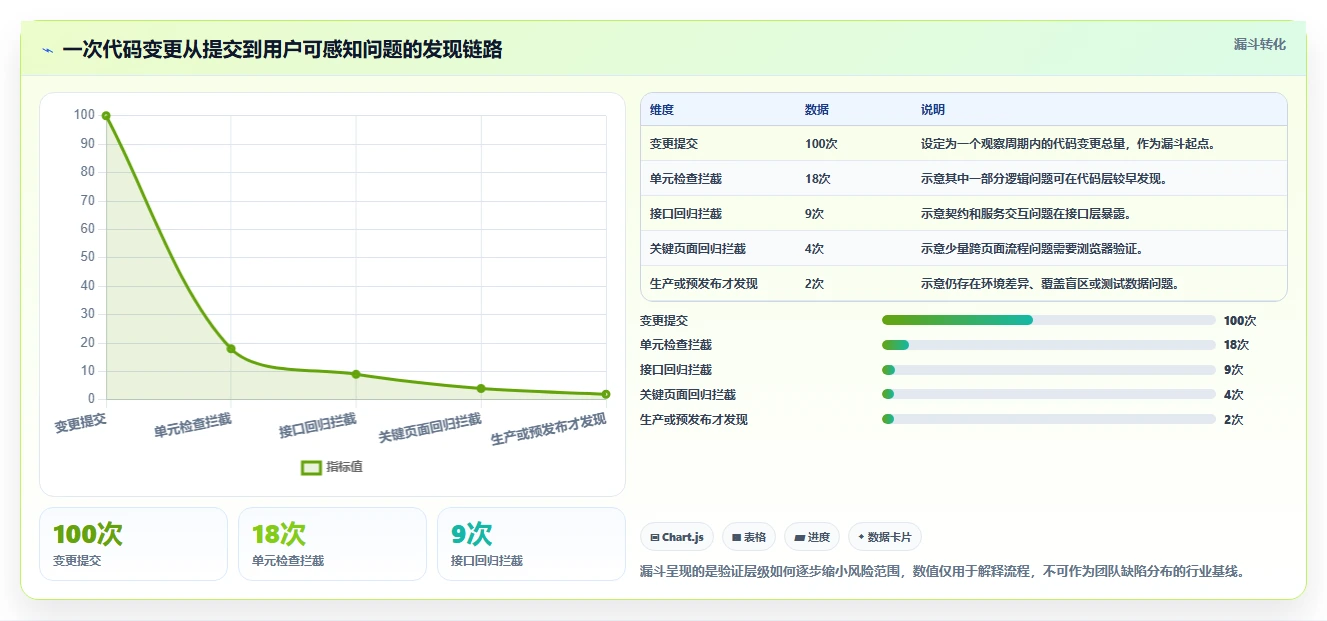Click the description 示意其中一部分逻辑问题可在代码层较早发现
Viewport: 1327px width, 621px height.
pyautogui.click(x=1043, y=179)
